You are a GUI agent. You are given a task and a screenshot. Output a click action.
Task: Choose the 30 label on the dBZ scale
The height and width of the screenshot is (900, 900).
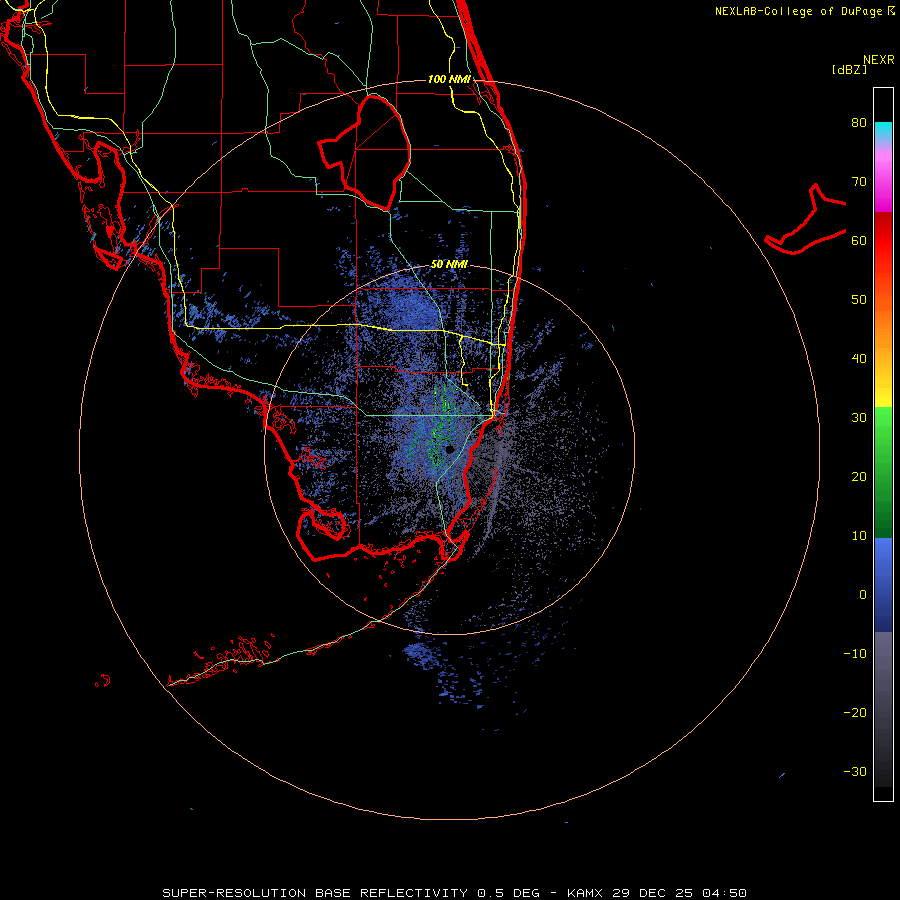[859, 418]
